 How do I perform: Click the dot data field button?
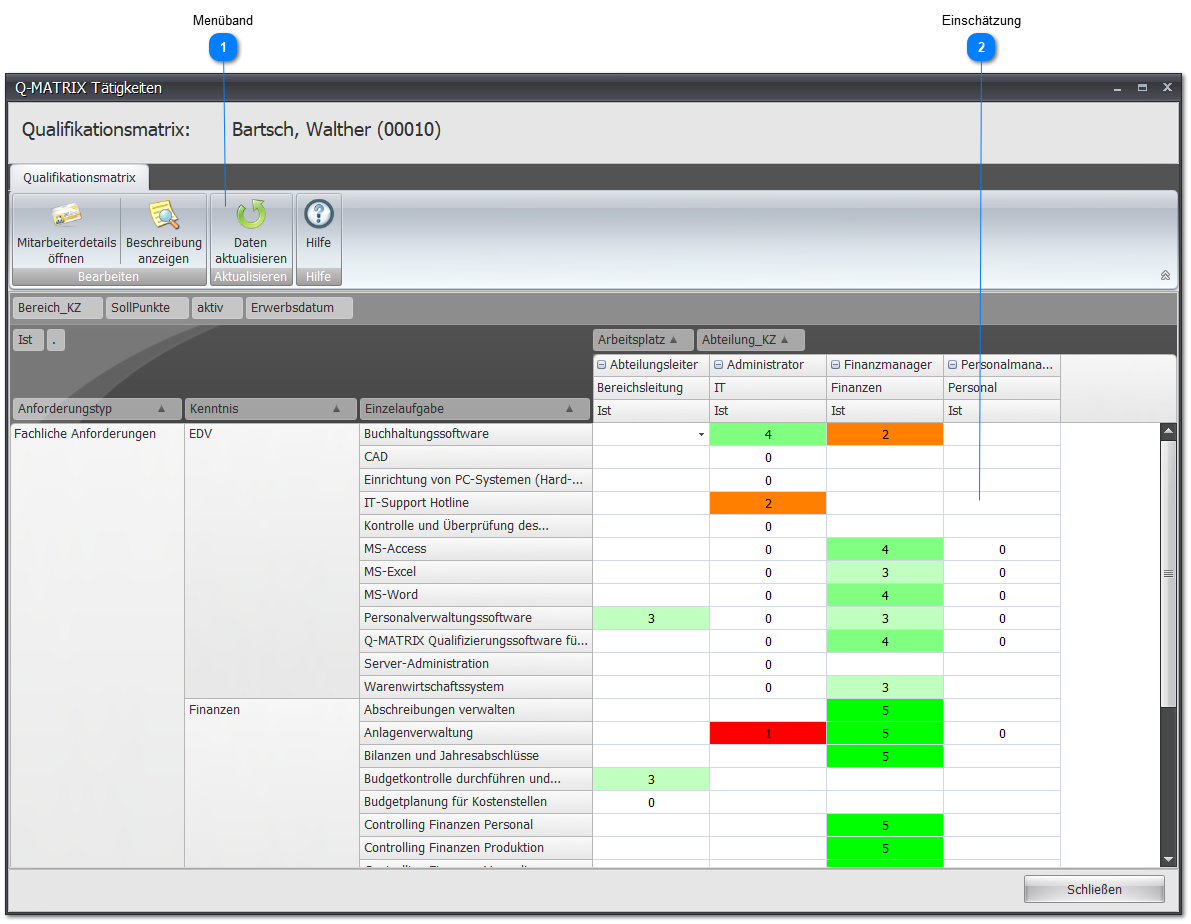(56, 340)
